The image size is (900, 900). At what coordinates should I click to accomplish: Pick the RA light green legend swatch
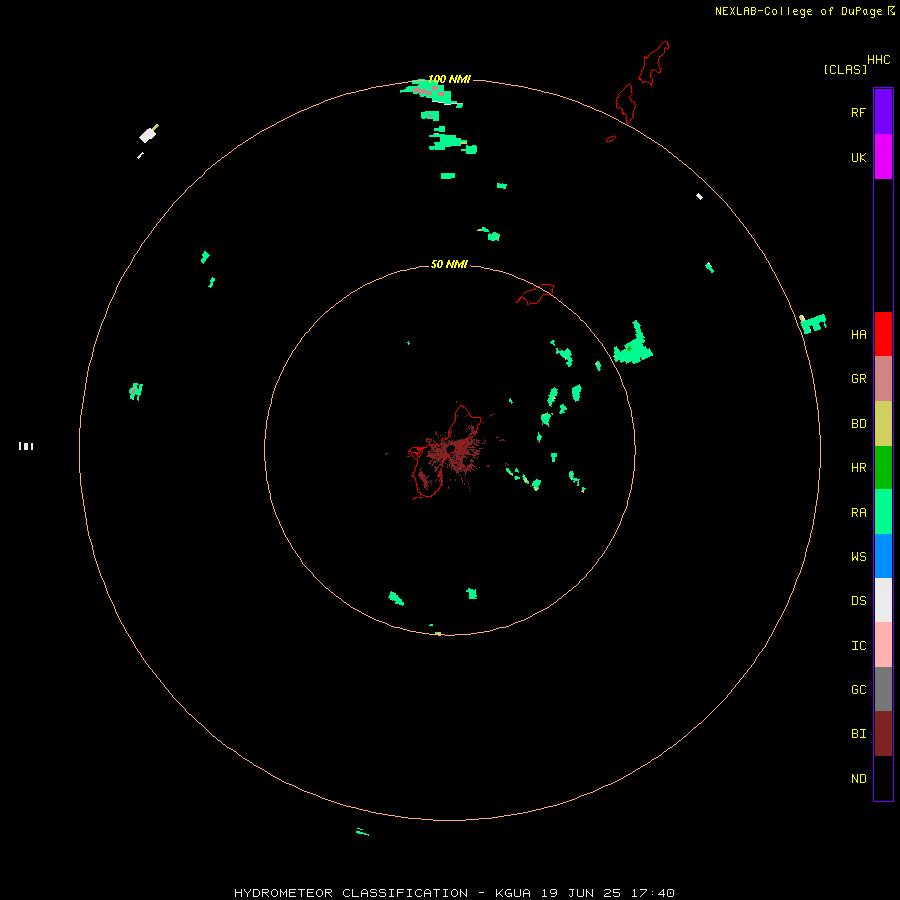[x=883, y=512]
